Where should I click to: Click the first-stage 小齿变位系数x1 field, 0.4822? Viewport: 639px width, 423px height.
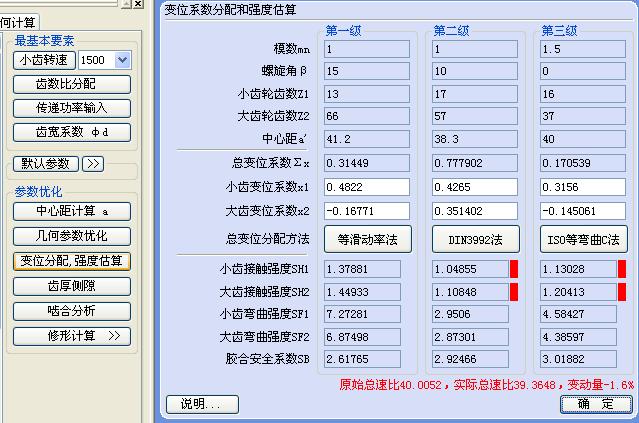[x=367, y=187]
